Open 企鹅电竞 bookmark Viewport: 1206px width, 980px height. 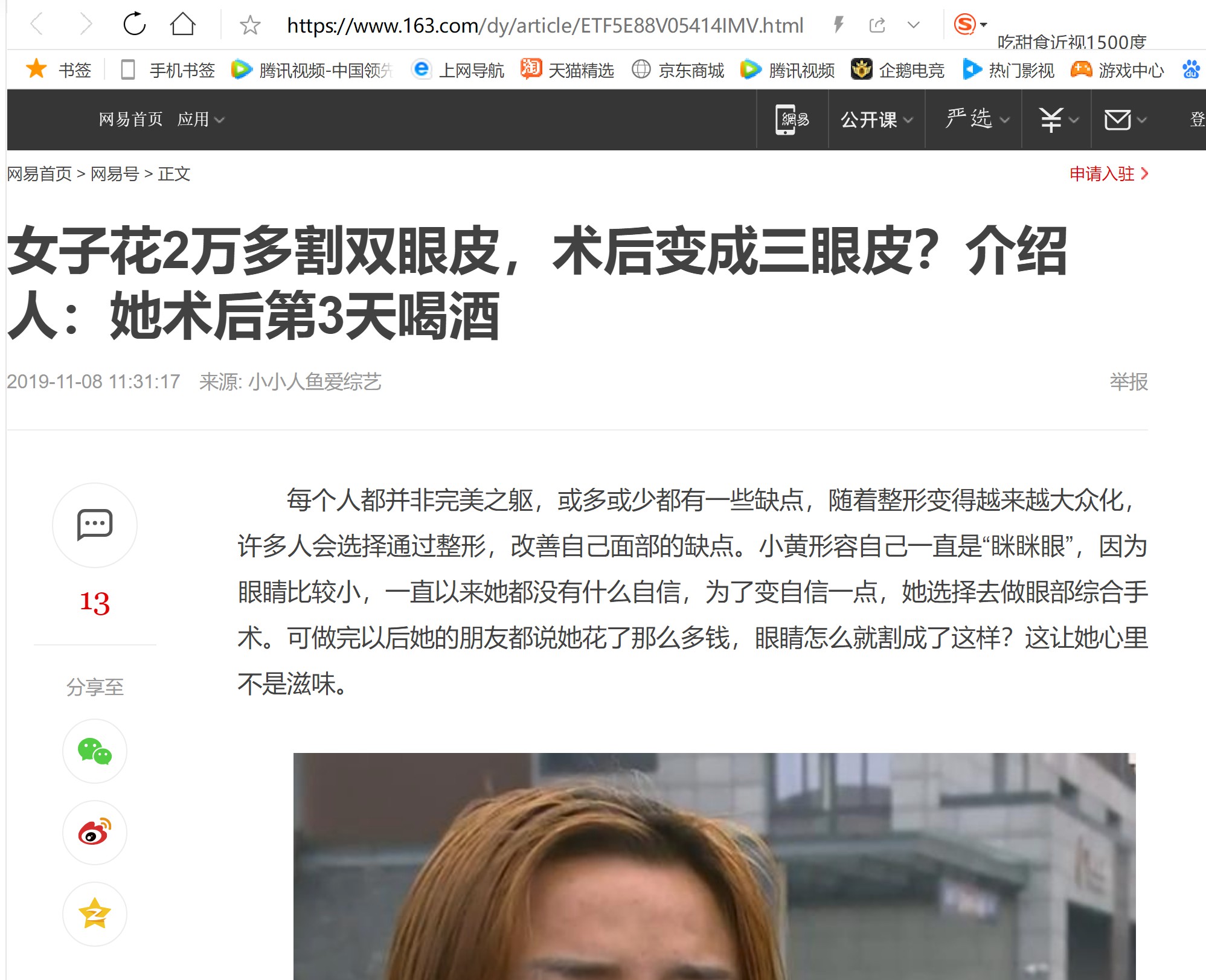coord(897,70)
